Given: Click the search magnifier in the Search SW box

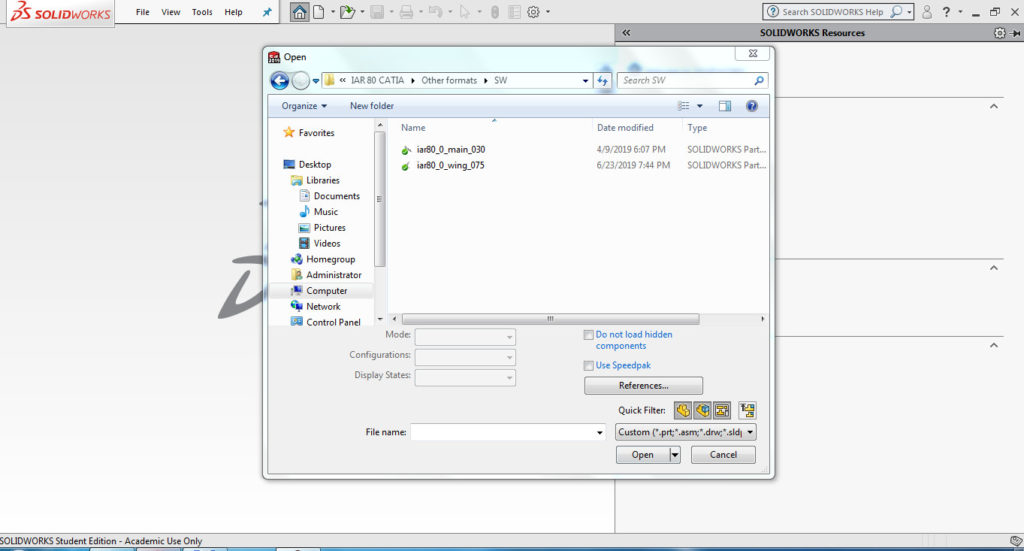Looking at the screenshot, I should click(x=759, y=80).
